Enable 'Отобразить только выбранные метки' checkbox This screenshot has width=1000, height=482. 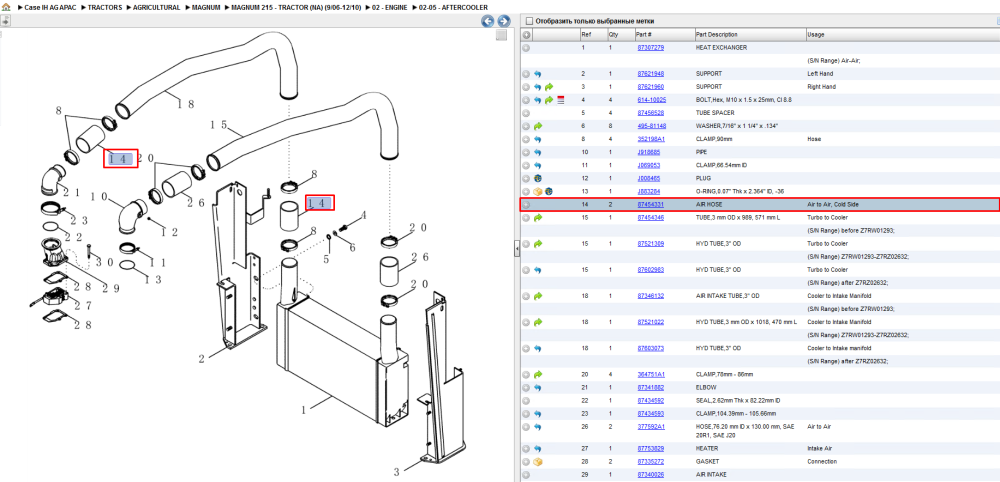tap(528, 21)
